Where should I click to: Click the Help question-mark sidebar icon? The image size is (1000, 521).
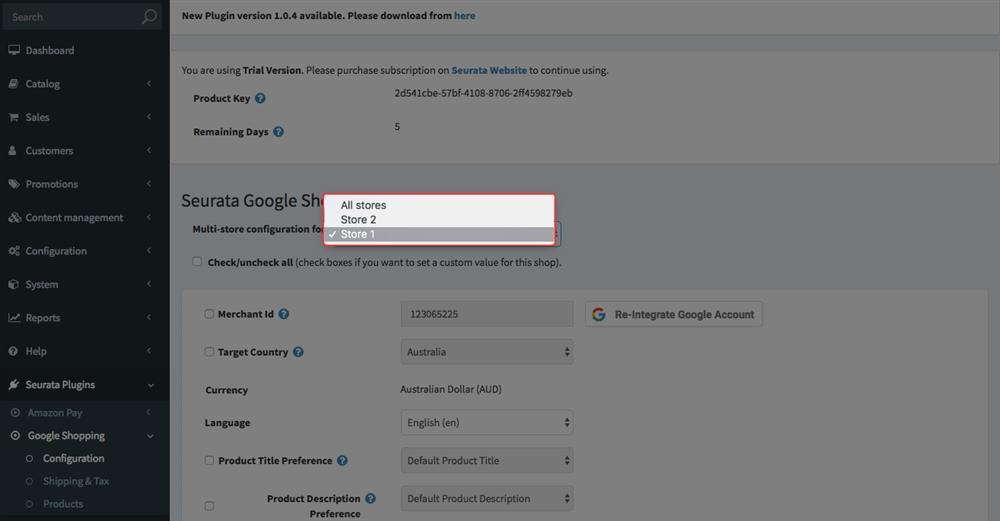coord(13,351)
